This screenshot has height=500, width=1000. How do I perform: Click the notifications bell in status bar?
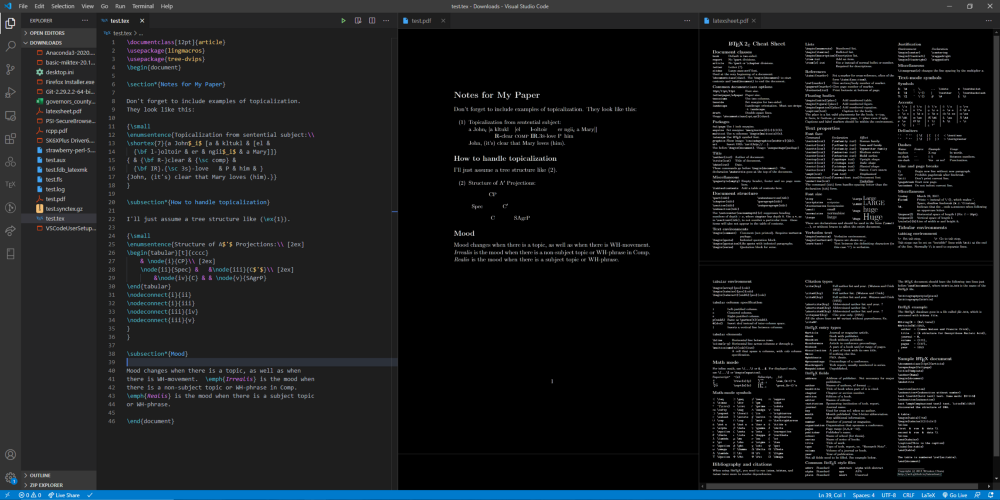pyautogui.click(x=989, y=495)
